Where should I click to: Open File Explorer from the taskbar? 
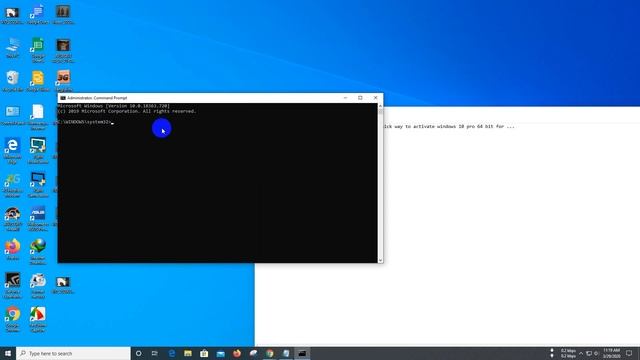tap(188, 353)
